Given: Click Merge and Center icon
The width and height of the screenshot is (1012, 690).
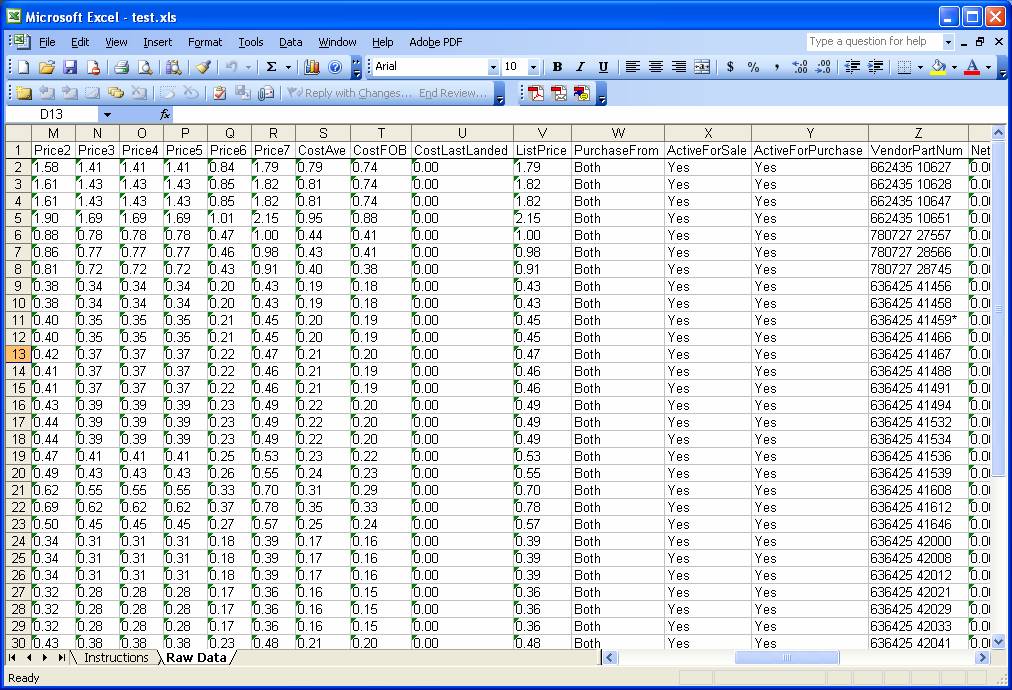Looking at the screenshot, I should click(702, 67).
